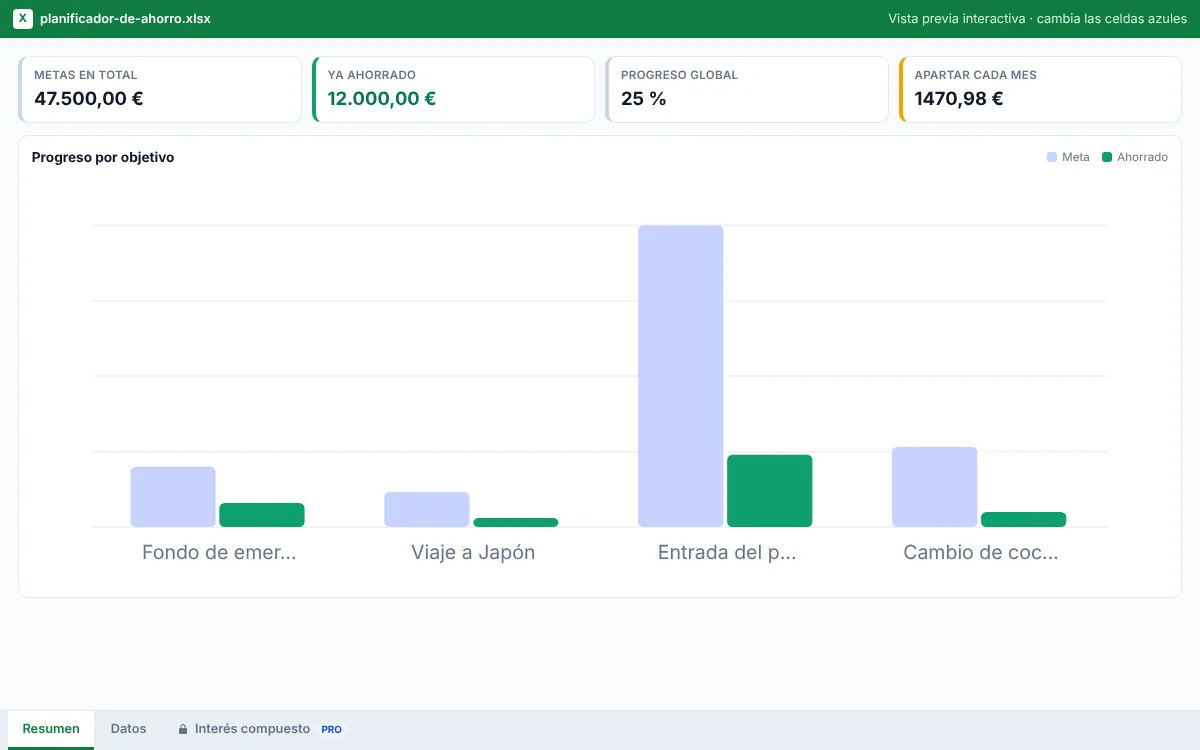The image size is (1200, 750).
Task: Click the Cambio de coc... axis label
Action: point(981,552)
